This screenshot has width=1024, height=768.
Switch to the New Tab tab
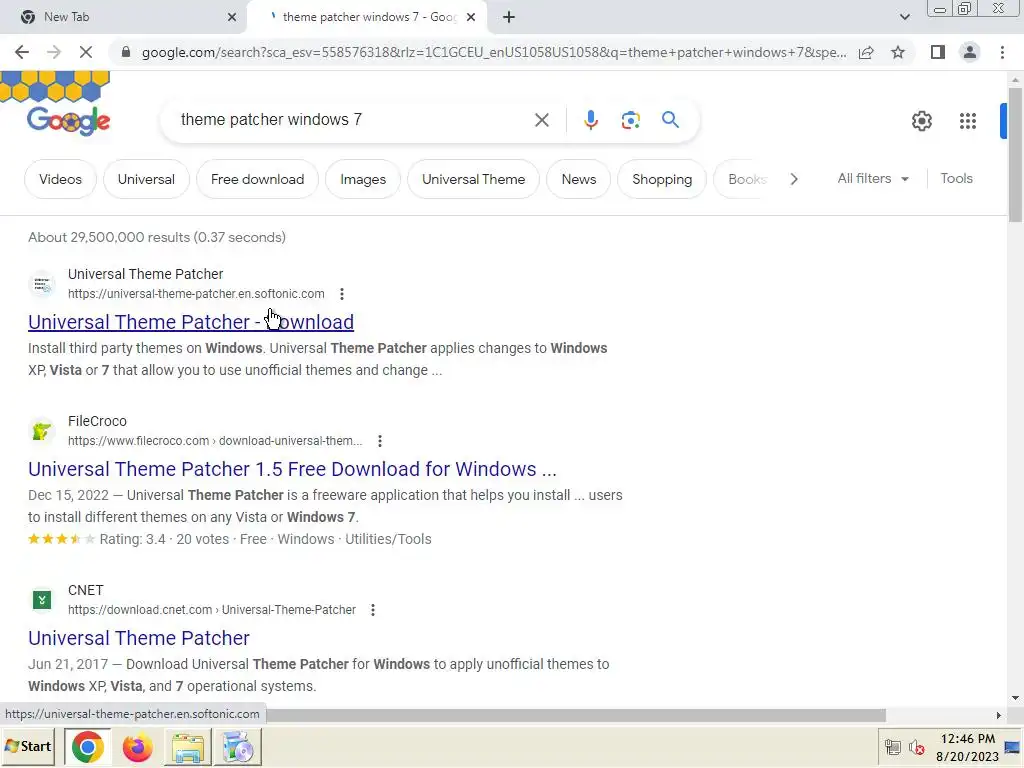pyautogui.click(x=124, y=17)
